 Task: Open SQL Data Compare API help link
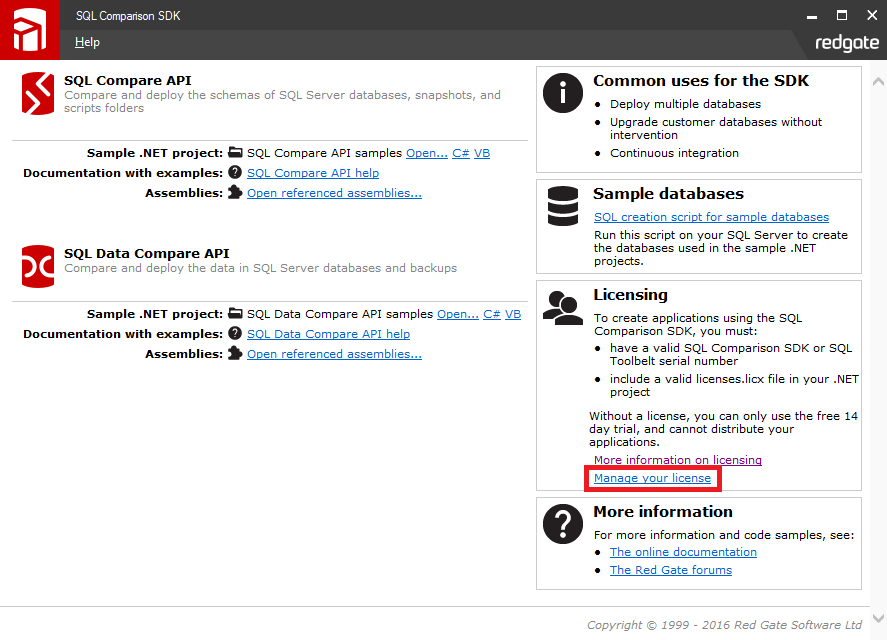328,334
